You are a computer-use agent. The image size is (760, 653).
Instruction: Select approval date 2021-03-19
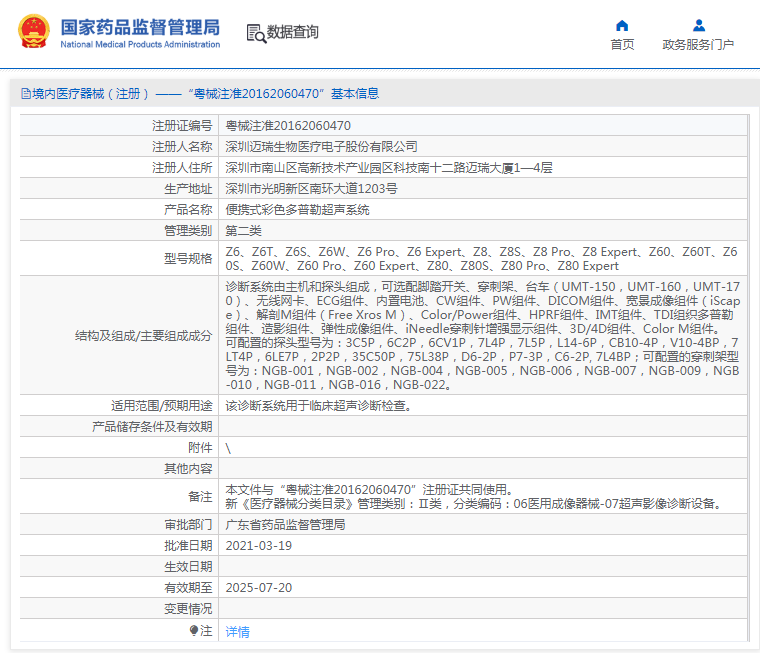(x=259, y=546)
